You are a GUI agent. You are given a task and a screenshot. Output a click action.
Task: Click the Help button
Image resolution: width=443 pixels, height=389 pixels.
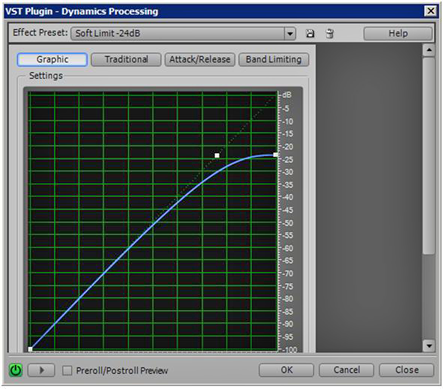click(x=398, y=33)
